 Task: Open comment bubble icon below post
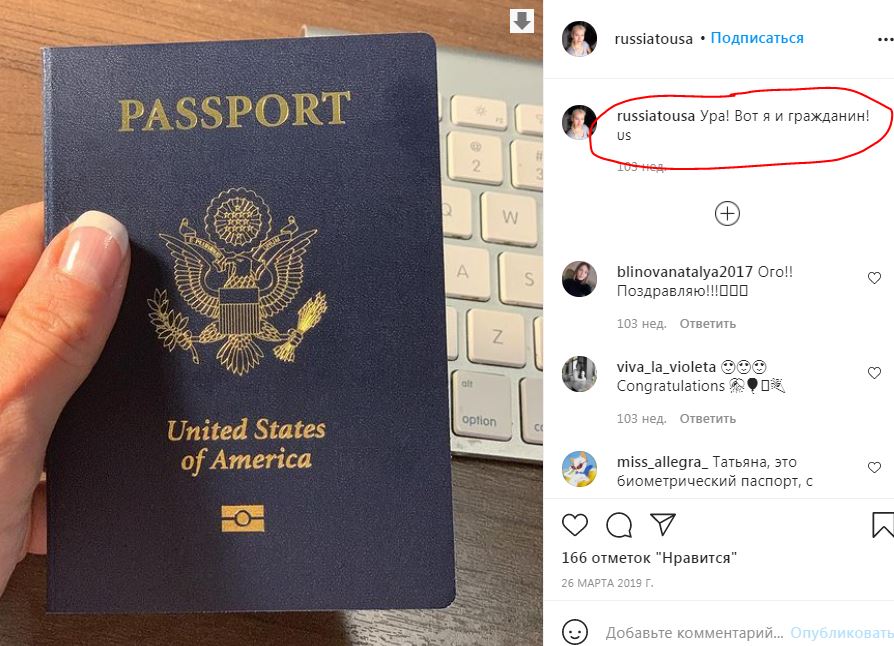(x=619, y=525)
